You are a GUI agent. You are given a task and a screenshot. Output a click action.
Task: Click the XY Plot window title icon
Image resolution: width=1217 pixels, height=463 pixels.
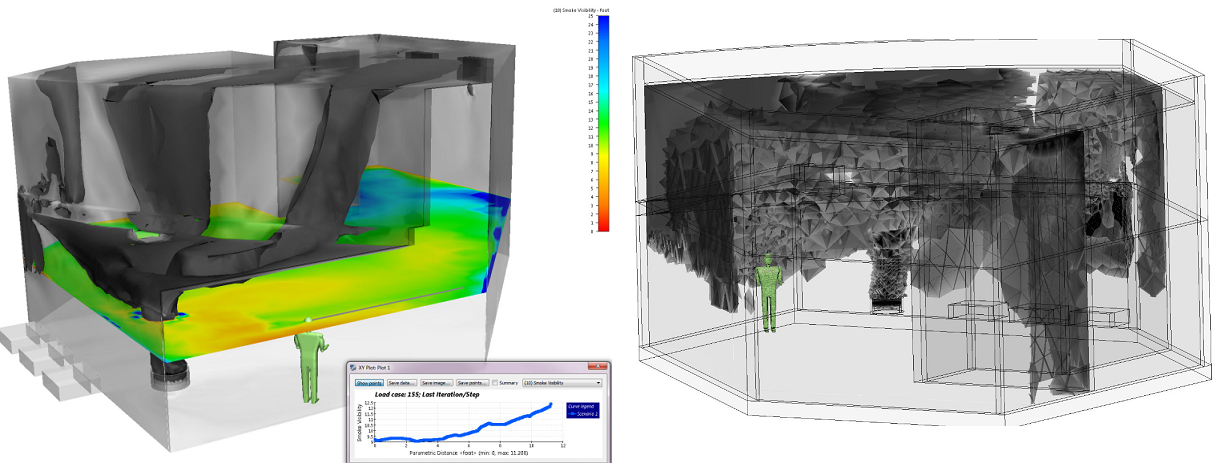click(352, 368)
